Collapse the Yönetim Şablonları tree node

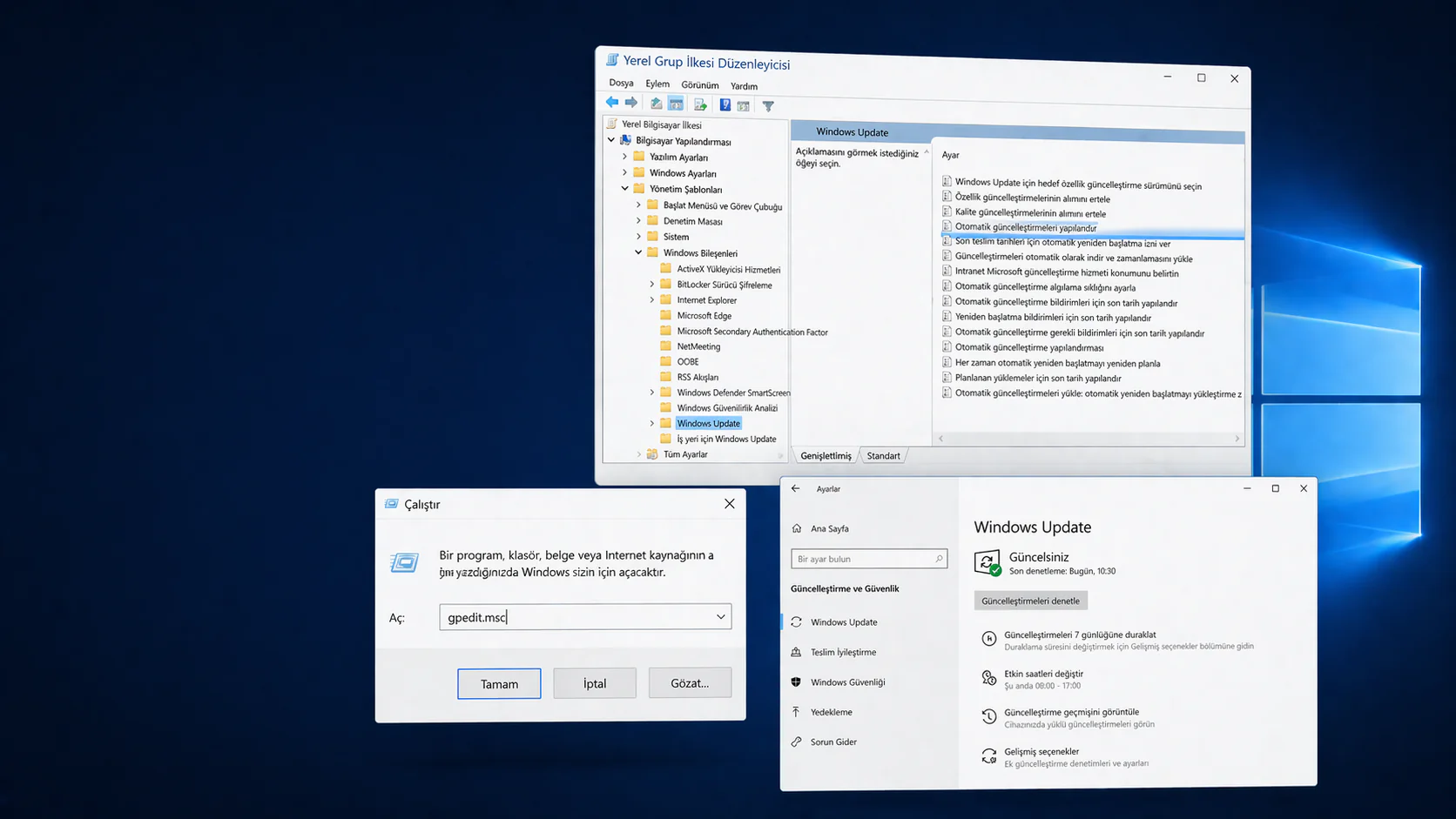pyautogui.click(x=624, y=189)
